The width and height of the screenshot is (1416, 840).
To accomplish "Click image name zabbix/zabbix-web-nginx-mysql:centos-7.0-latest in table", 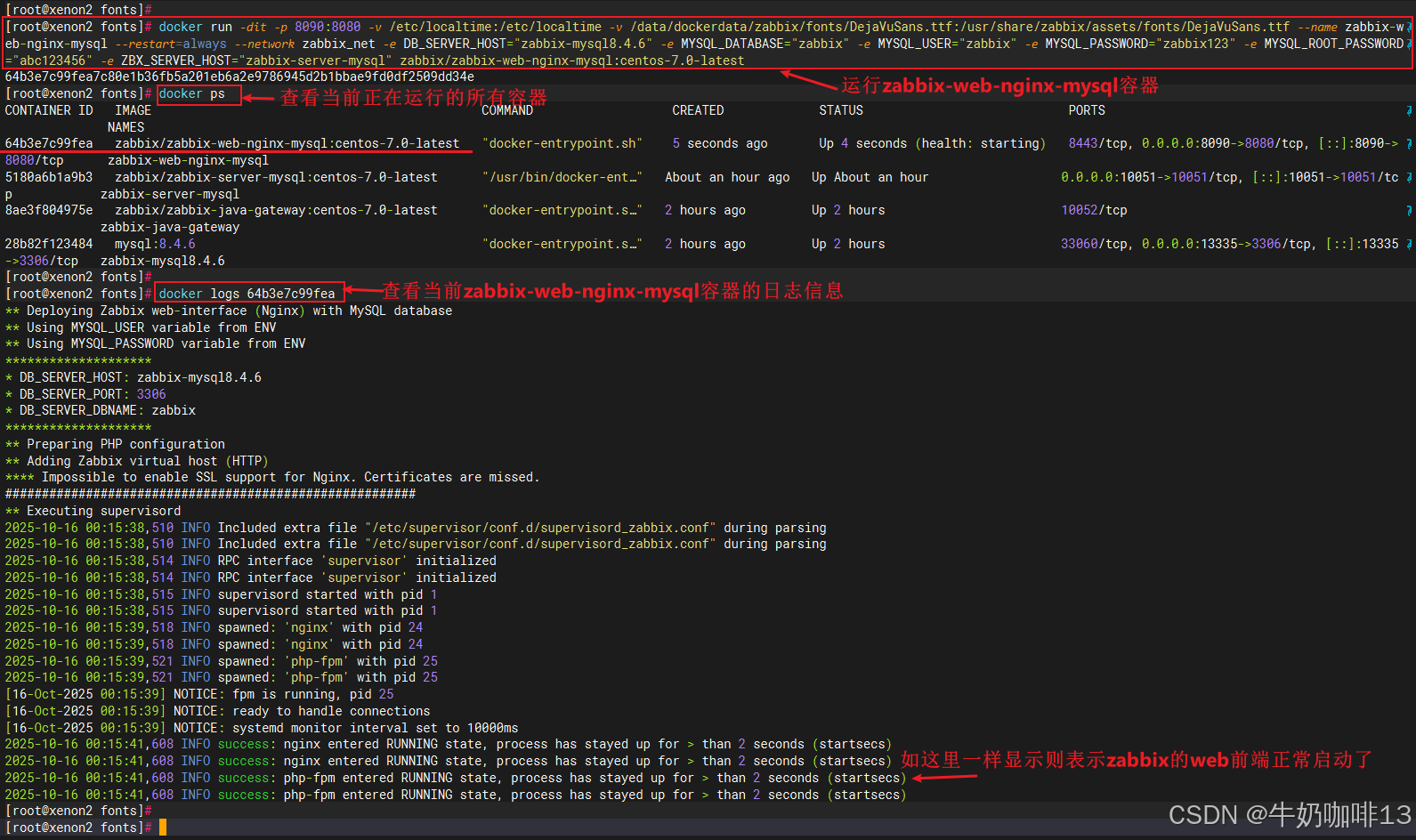I will tap(287, 143).
